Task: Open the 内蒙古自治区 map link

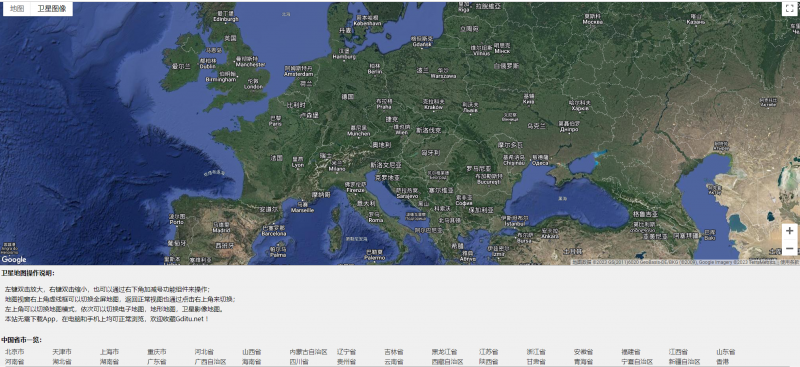Action: point(308,352)
